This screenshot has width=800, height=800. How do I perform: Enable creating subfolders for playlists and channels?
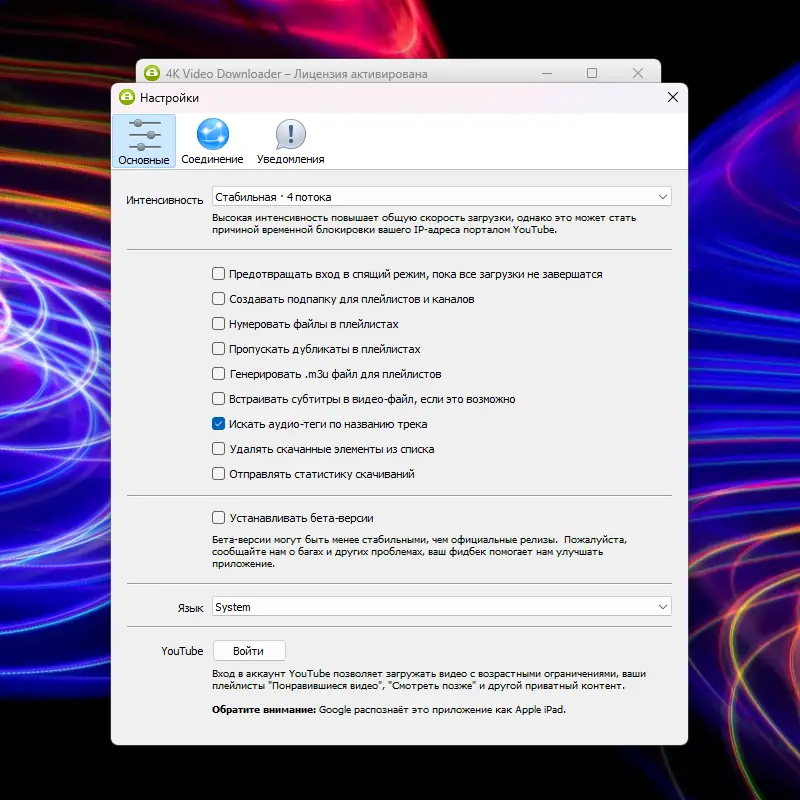tap(218, 298)
